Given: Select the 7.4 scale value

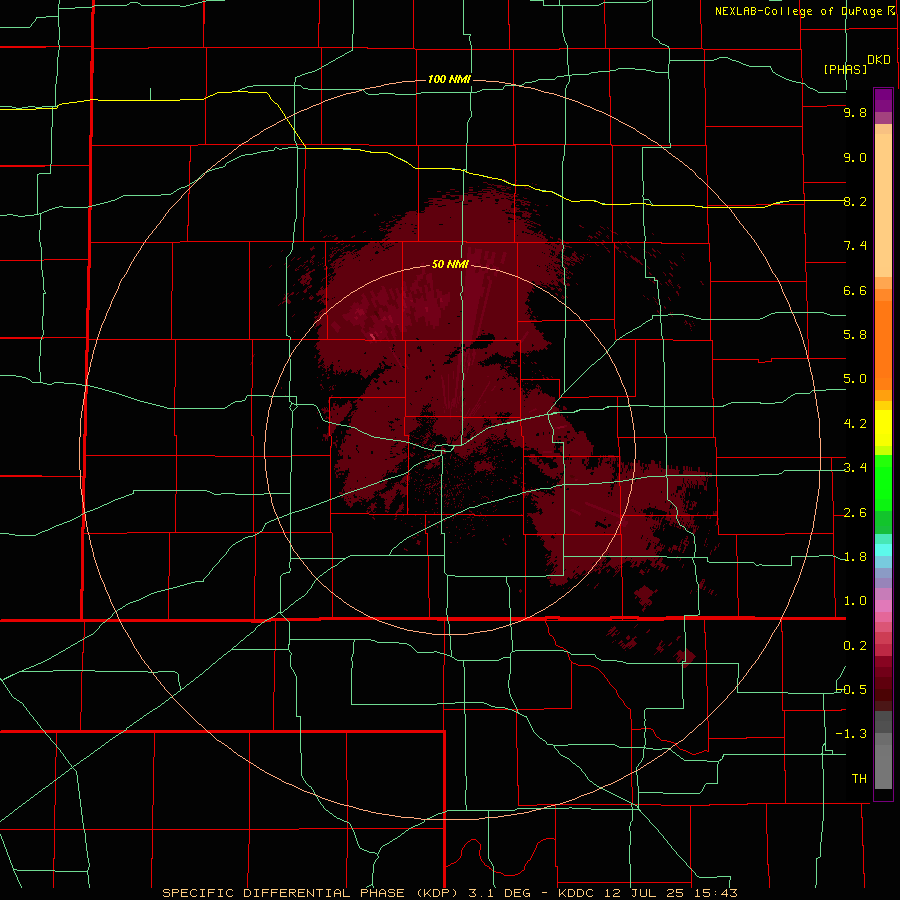Looking at the screenshot, I should coord(855,246).
